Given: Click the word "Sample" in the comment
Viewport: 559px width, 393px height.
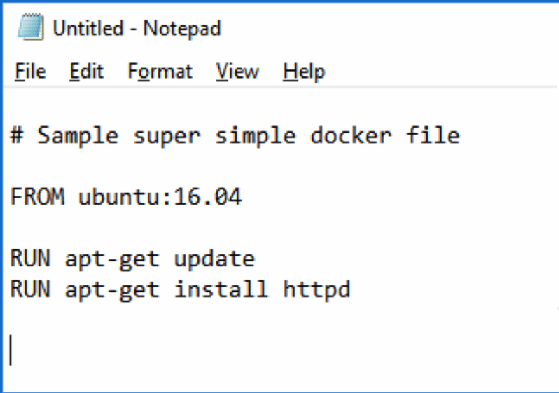Looking at the screenshot, I should click(x=78, y=136).
